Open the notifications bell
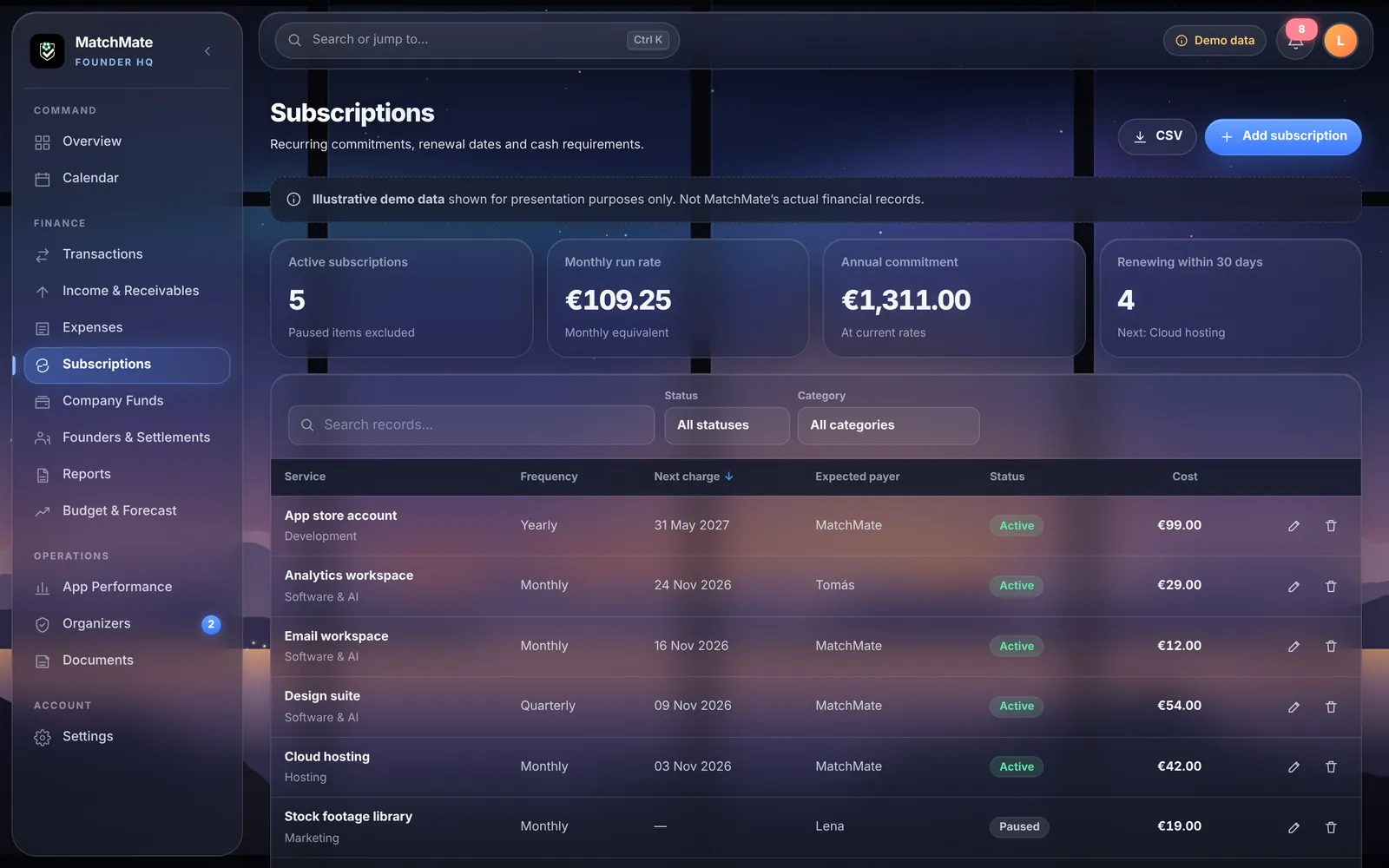The height and width of the screenshot is (868, 1389). (x=1295, y=41)
